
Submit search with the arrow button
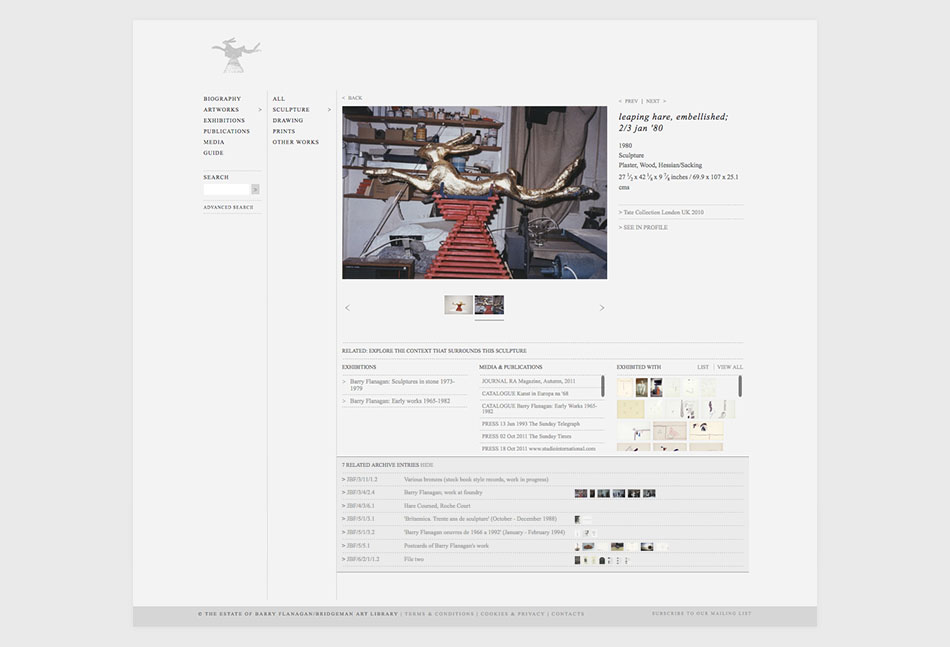click(x=256, y=190)
